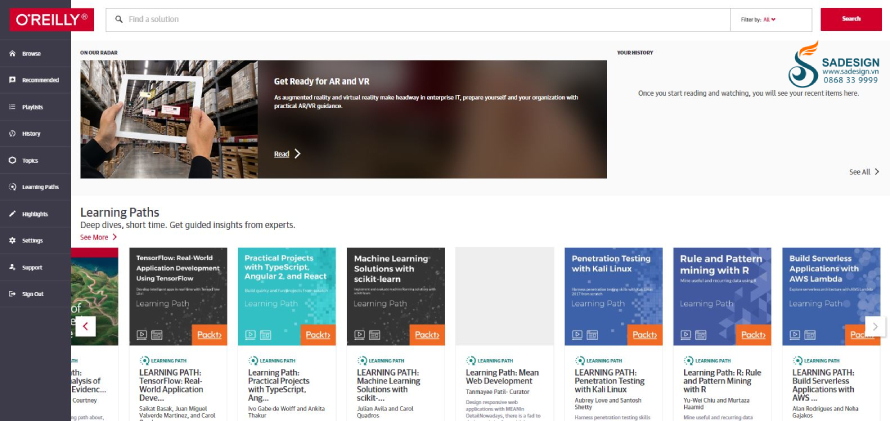
Task: Open Get Ready for AR and VR headline
Action: (322, 82)
